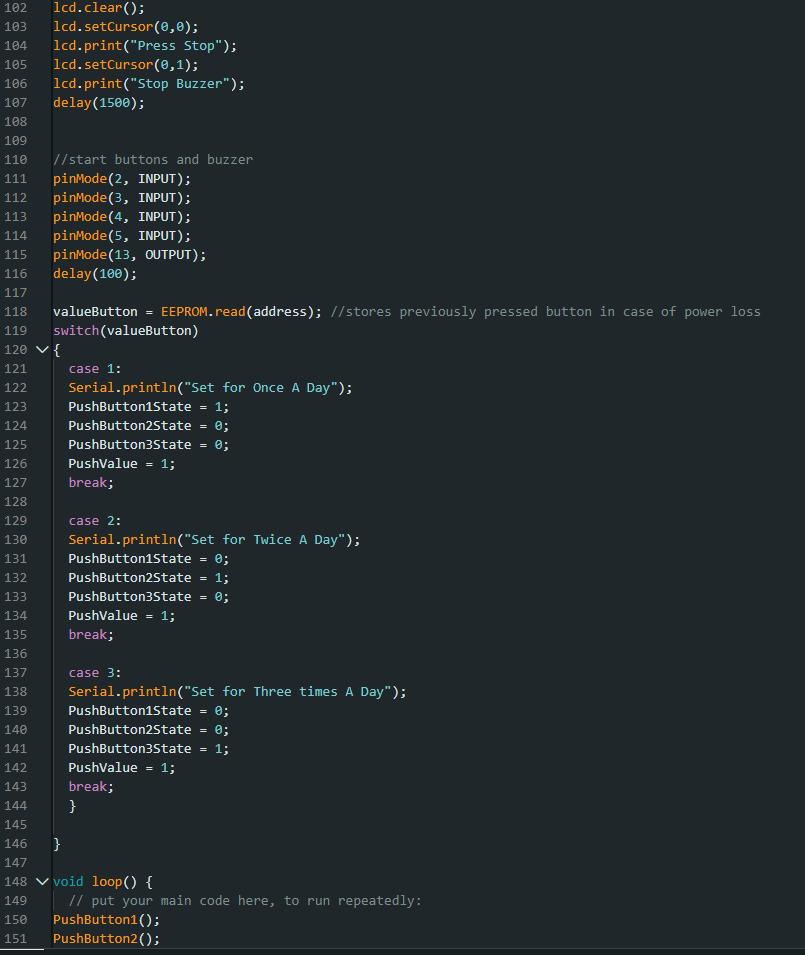This screenshot has height=955, width=805.
Task: Click on pinMode(2, INPUT); line
Action: click(x=122, y=179)
